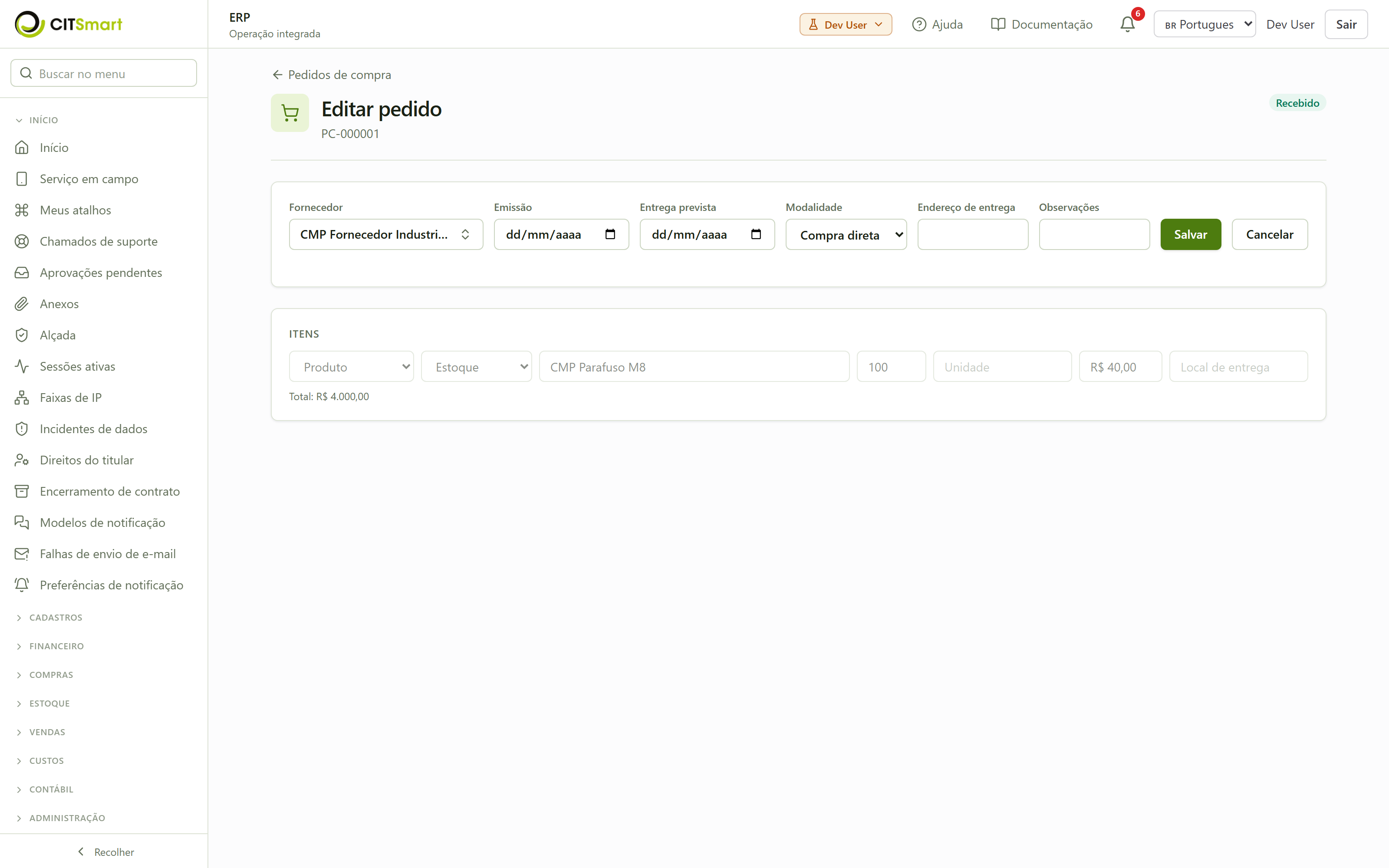Open the notifications bell icon
This screenshot has height=868, width=1389.
tap(1127, 24)
